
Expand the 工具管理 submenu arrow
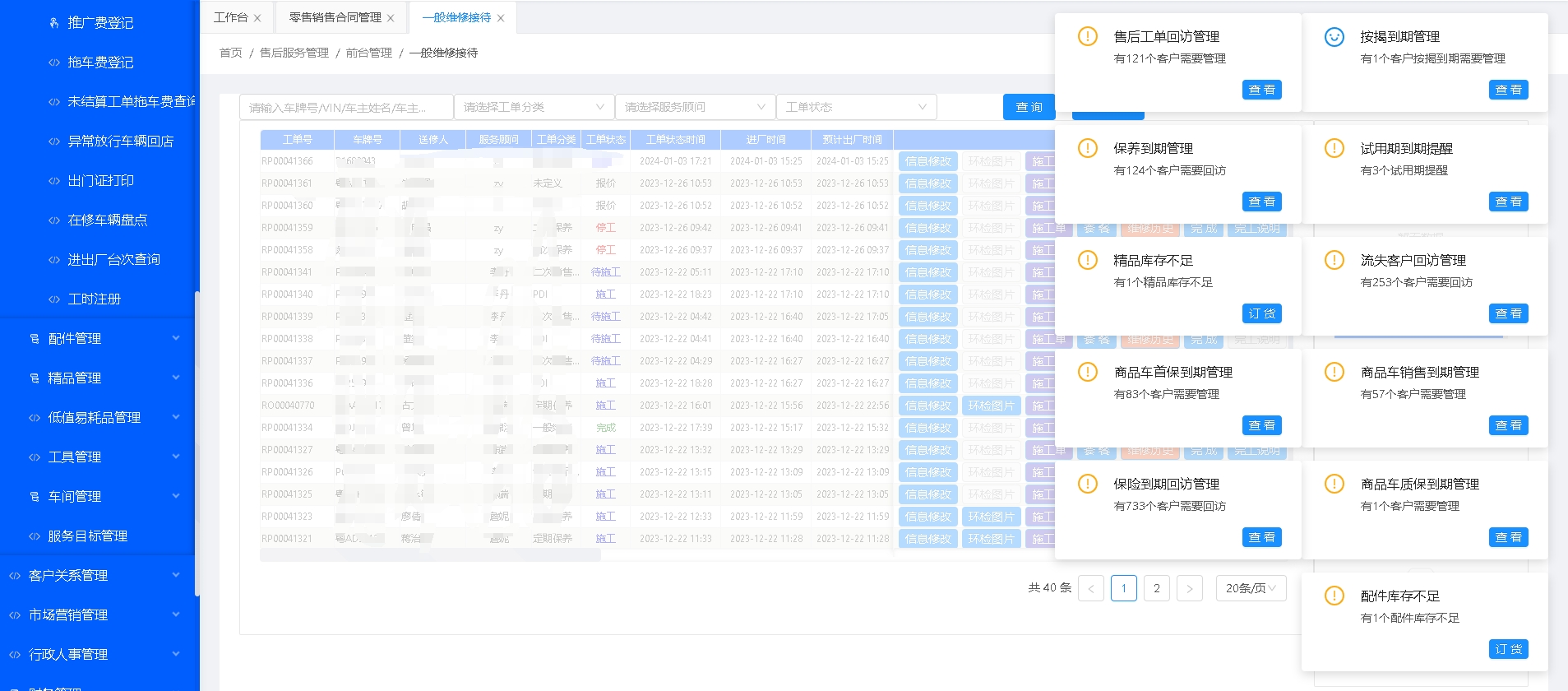175,457
